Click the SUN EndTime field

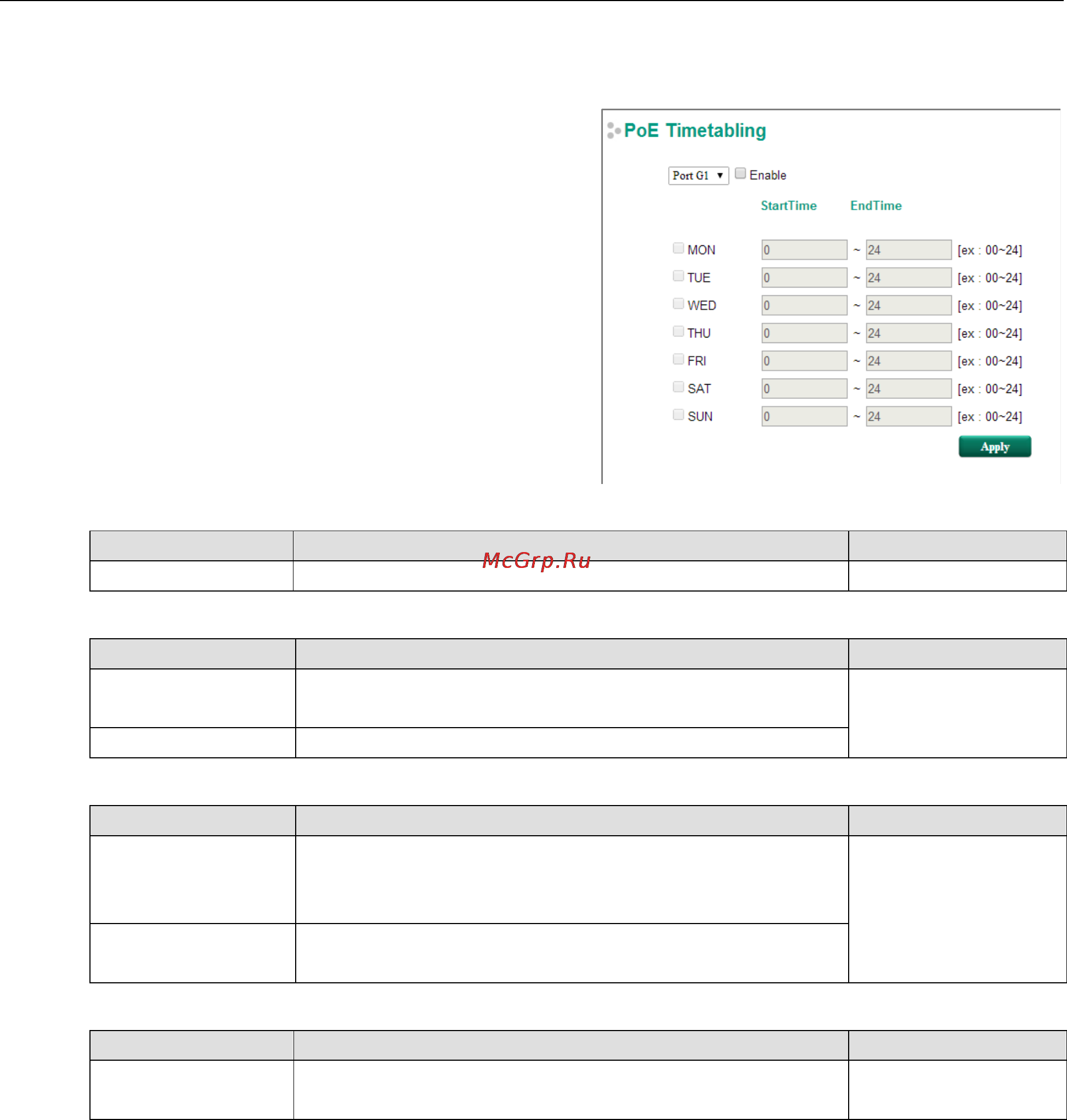(908, 417)
